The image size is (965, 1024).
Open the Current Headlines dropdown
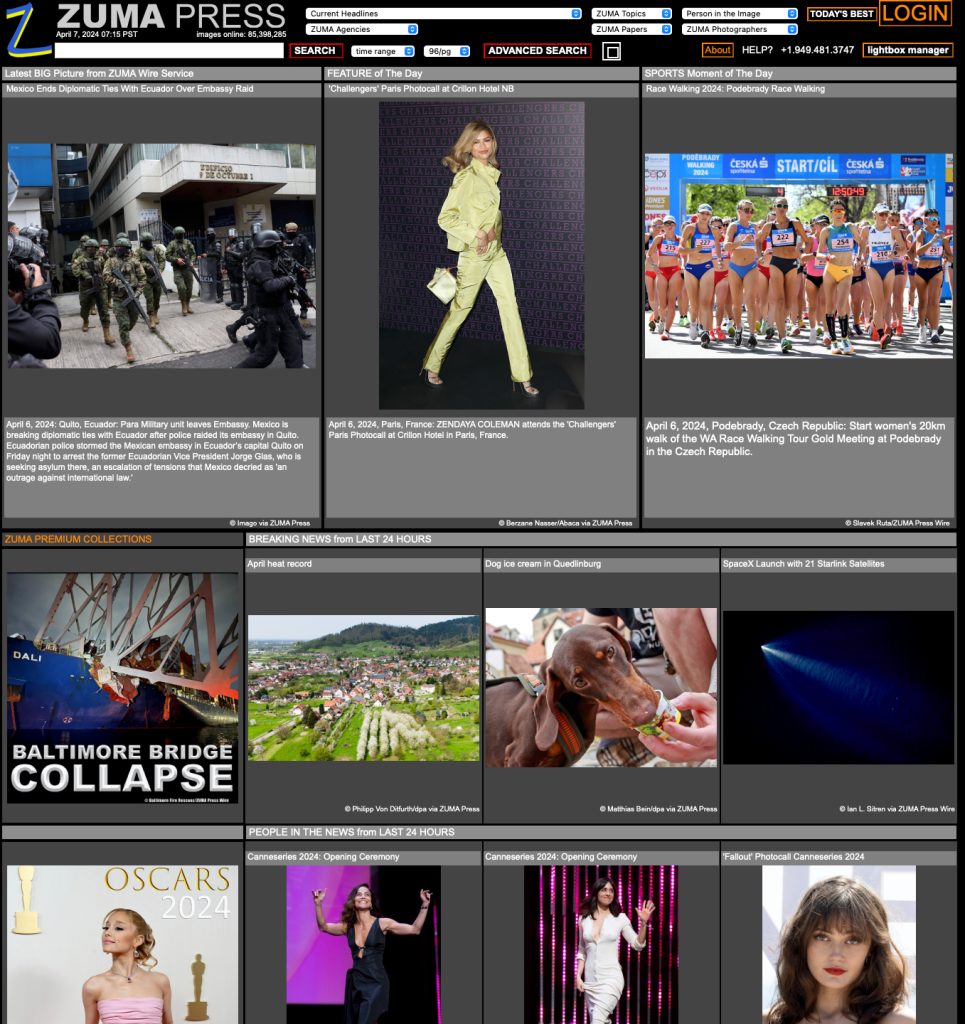click(x=444, y=14)
